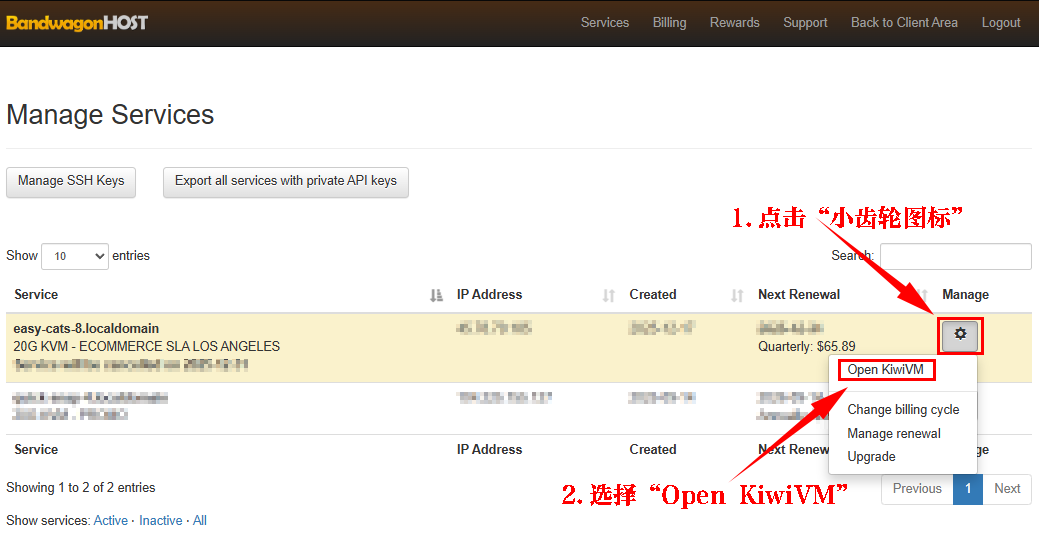This screenshot has height=533, width=1039.
Task: Click Back to Client Area link
Action: click(904, 22)
